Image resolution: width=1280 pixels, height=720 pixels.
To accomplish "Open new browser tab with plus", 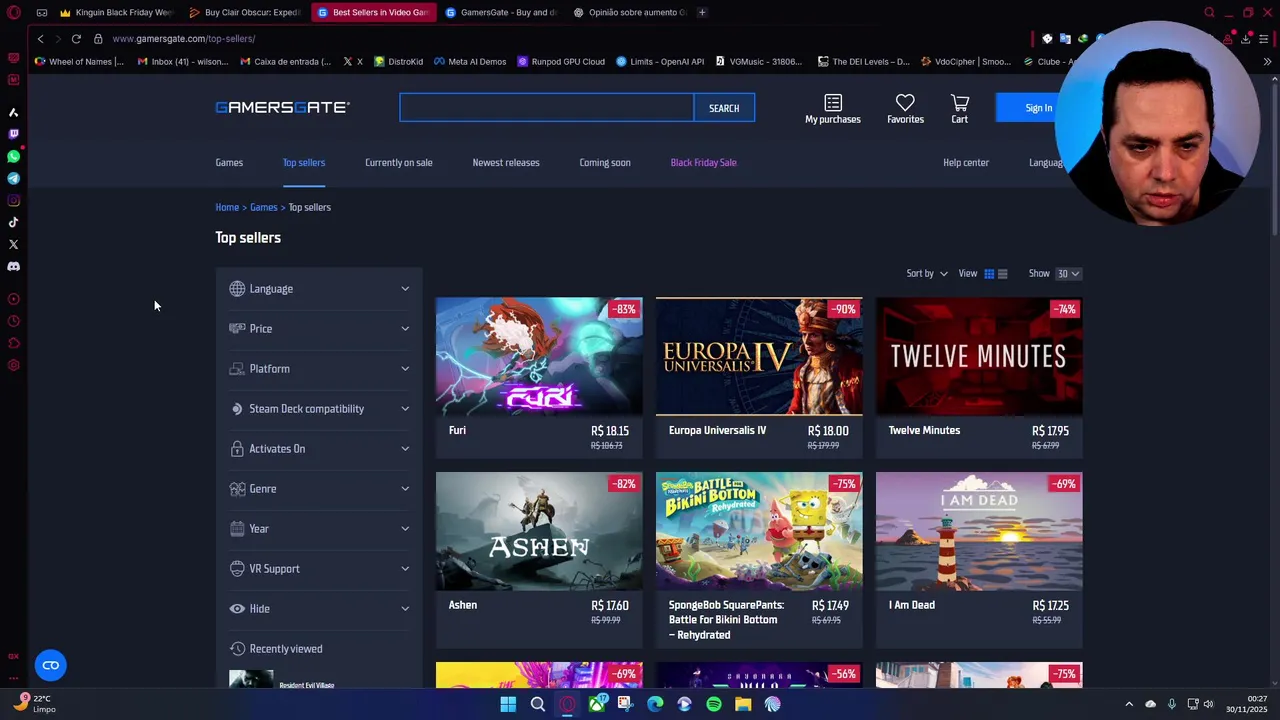I will [702, 13].
